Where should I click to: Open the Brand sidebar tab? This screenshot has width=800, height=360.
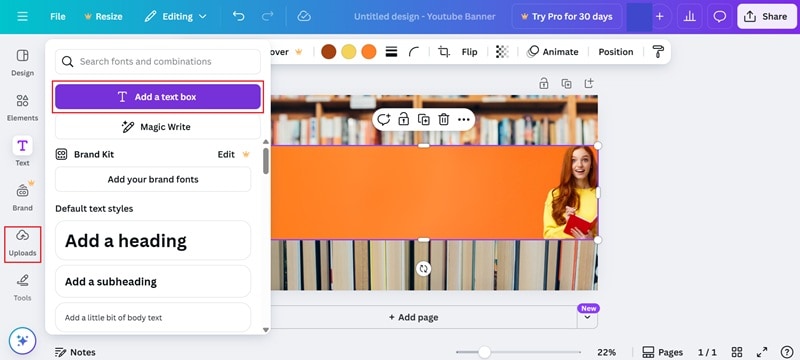22,197
